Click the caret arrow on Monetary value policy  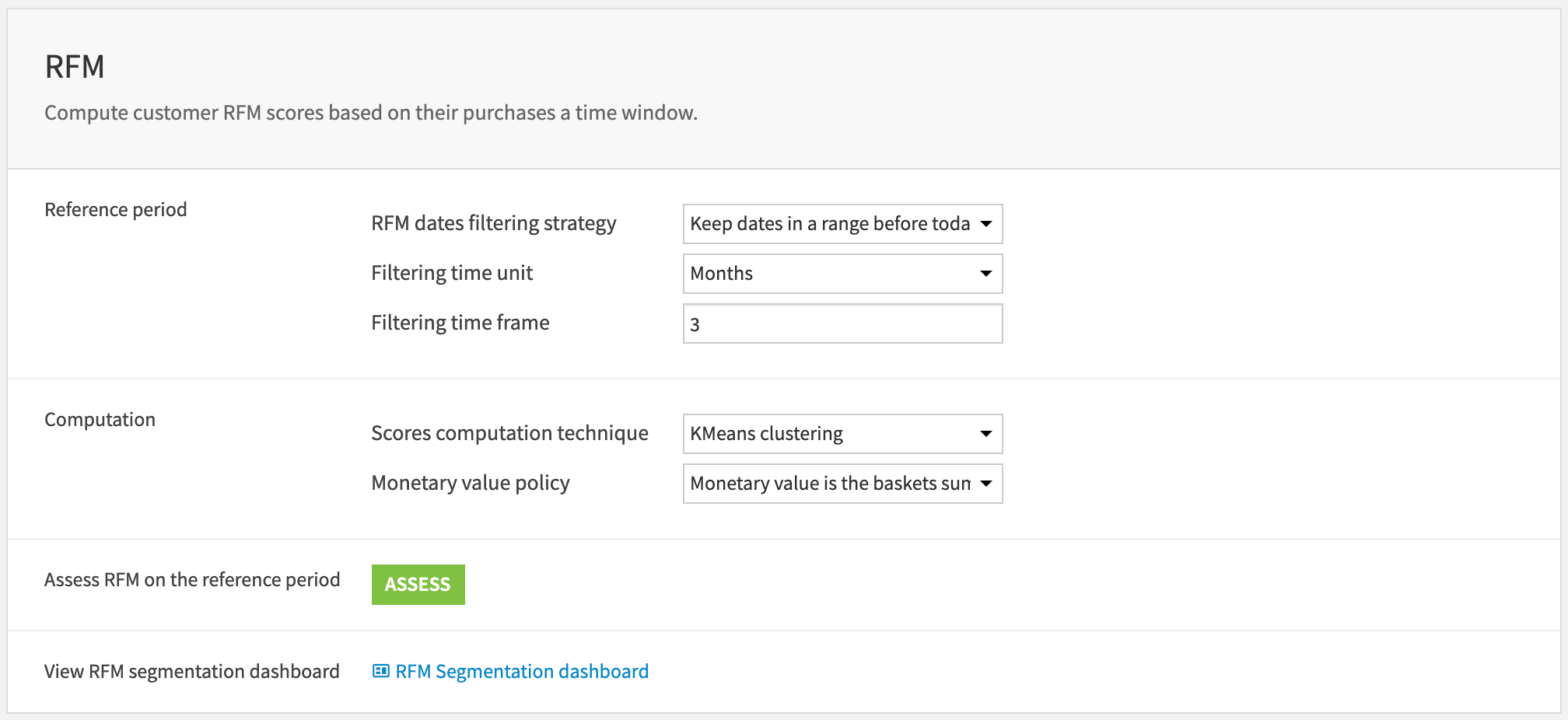[986, 483]
